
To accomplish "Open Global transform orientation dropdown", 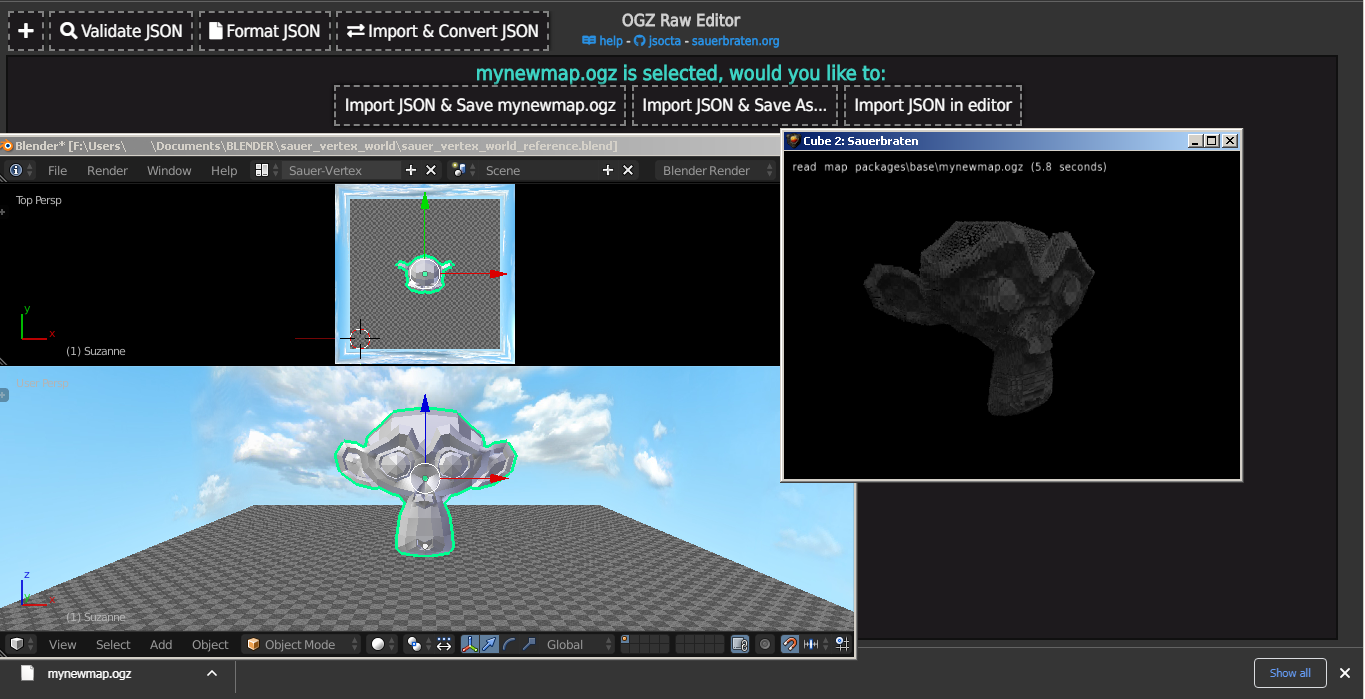I will tap(575, 644).
